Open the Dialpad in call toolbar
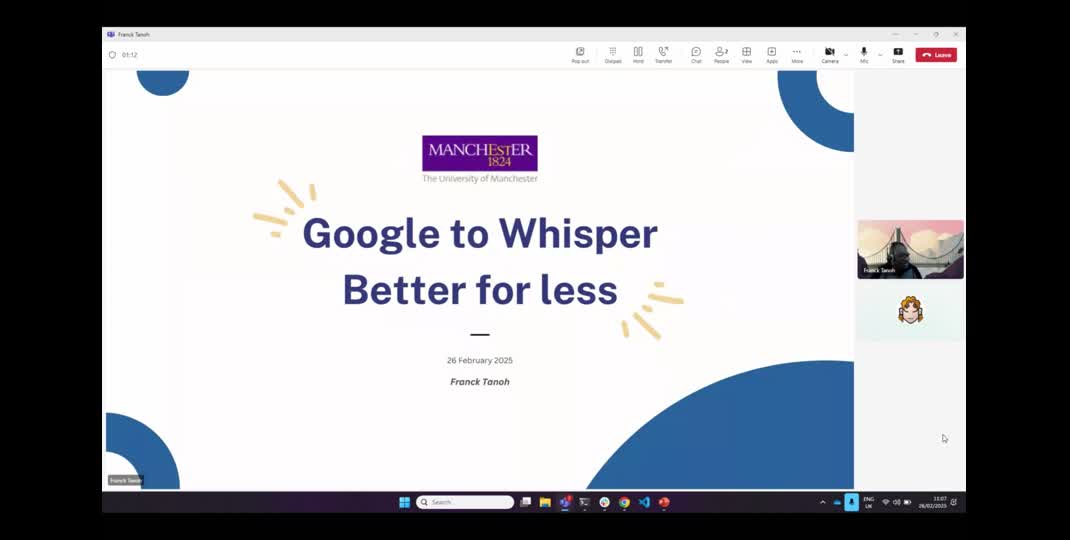The height and width of the screenshot is (540, 1070). click(x=613, y=55)
